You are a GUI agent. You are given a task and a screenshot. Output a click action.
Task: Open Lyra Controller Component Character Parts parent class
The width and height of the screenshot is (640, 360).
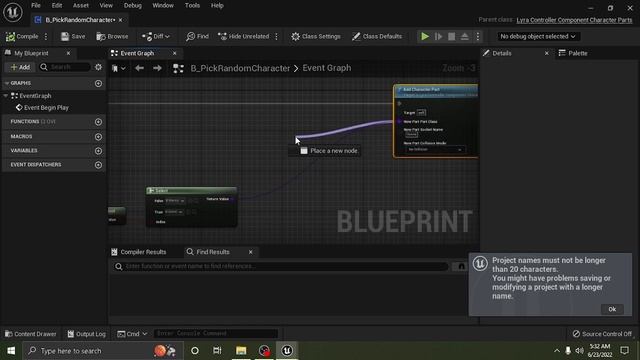[x=574, y=20]
